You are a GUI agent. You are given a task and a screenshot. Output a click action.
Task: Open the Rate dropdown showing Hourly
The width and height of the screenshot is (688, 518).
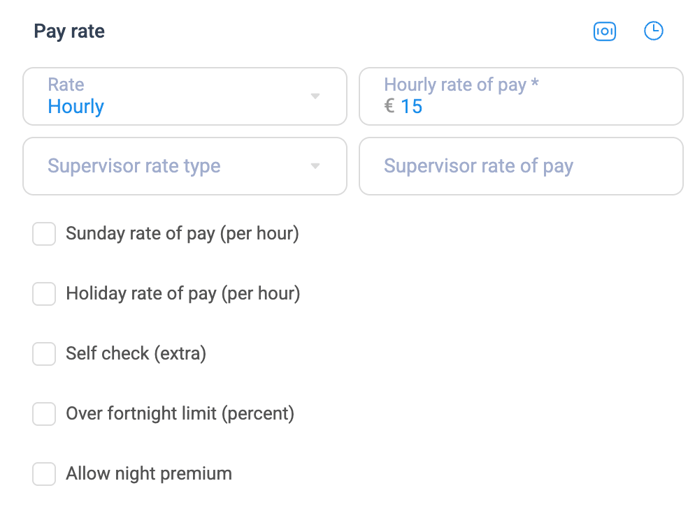pos(185,96)
